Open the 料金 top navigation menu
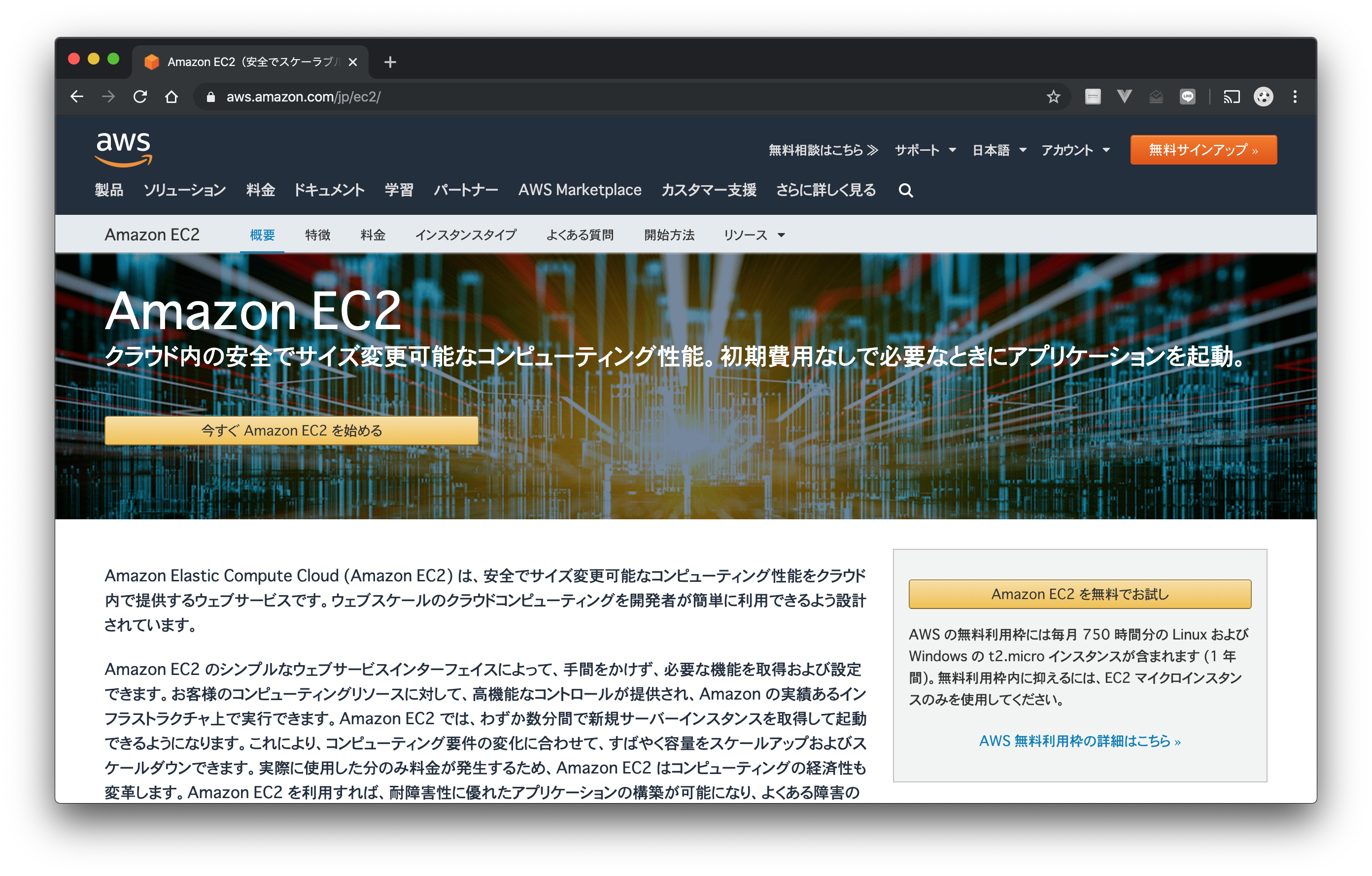The height and width of the screenshot is (876, 1372). pos(260,190)
